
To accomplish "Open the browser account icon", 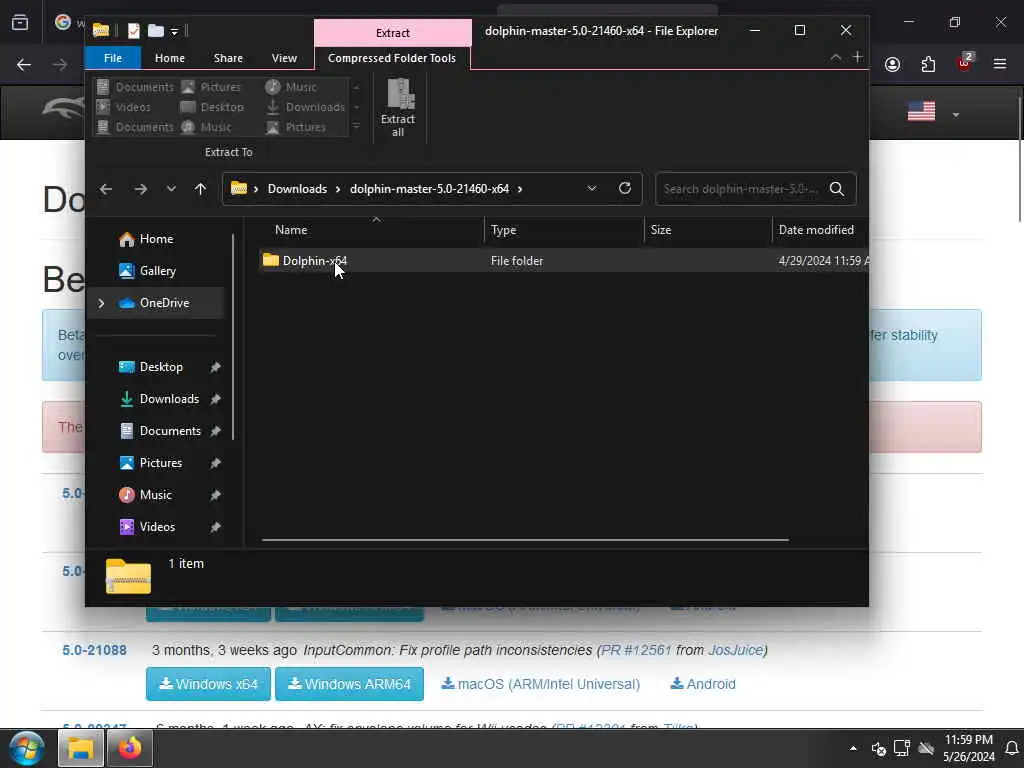I will pyautogui.click(x=892, y=64).
